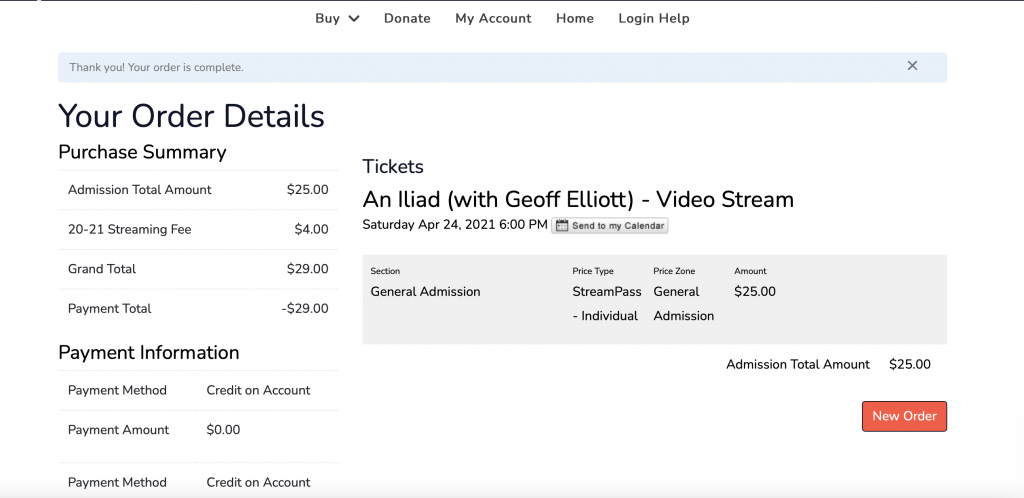1024x498 pixels.
Task: Navigate to Home in the top menu
Action: pyautogui.click(x=575, y=18)
